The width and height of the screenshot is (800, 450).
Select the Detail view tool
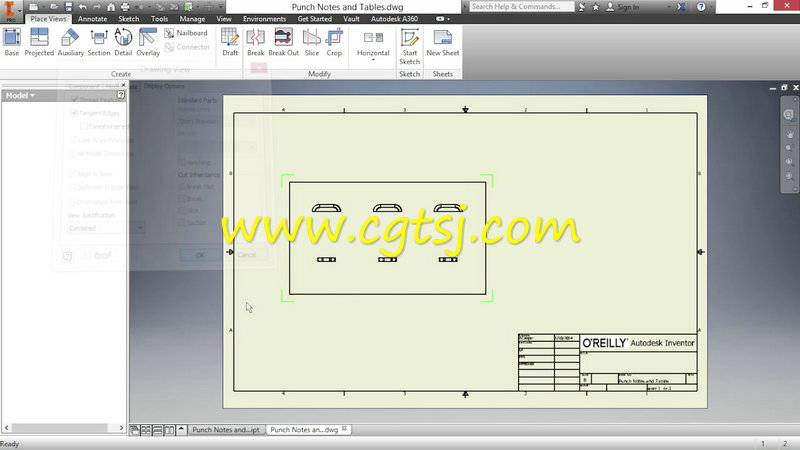click(123, 42)
